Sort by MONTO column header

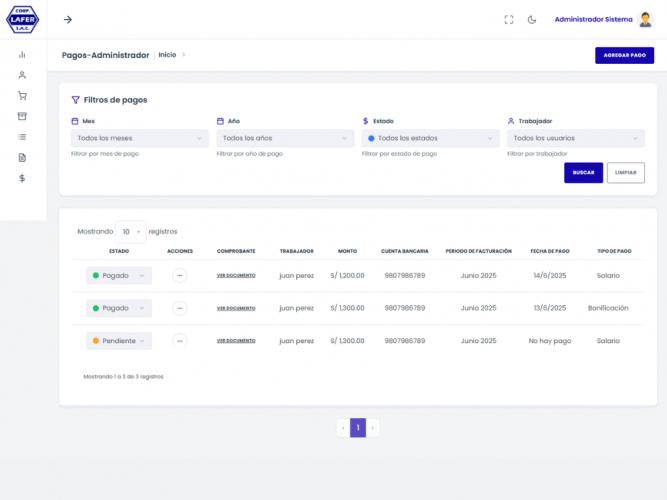coord(348,251)
